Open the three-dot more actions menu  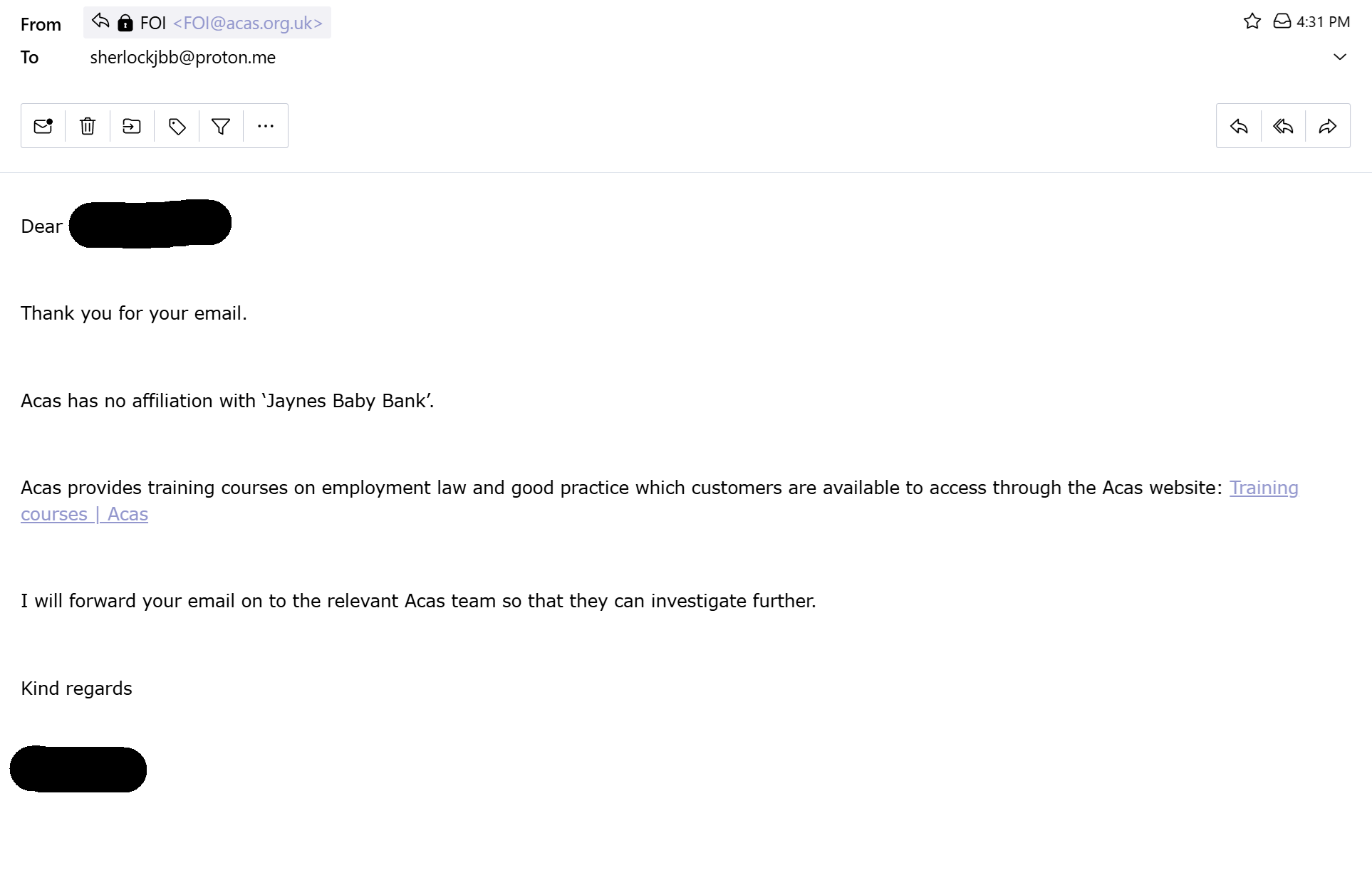click(266, 126)
